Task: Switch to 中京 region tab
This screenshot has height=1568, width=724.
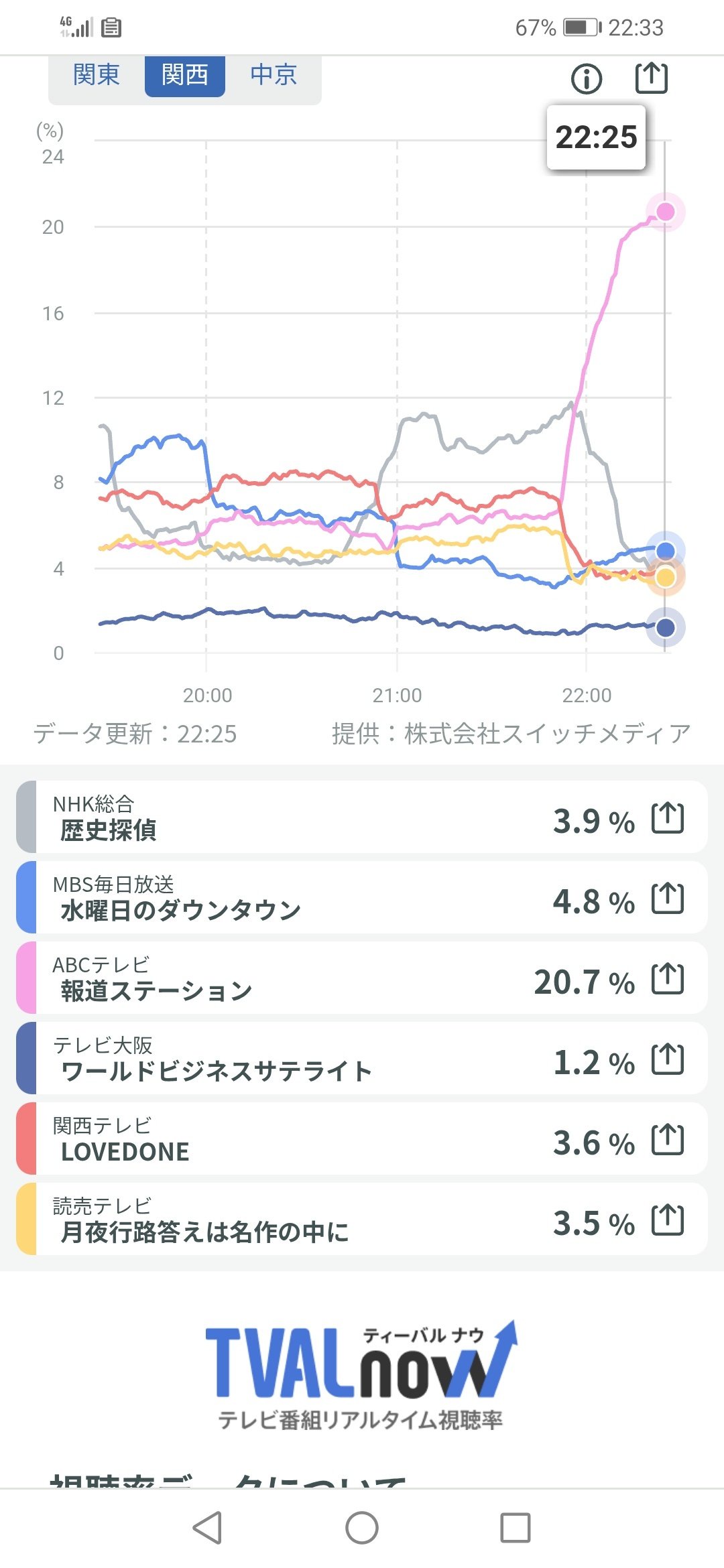Action: point(273,74)
